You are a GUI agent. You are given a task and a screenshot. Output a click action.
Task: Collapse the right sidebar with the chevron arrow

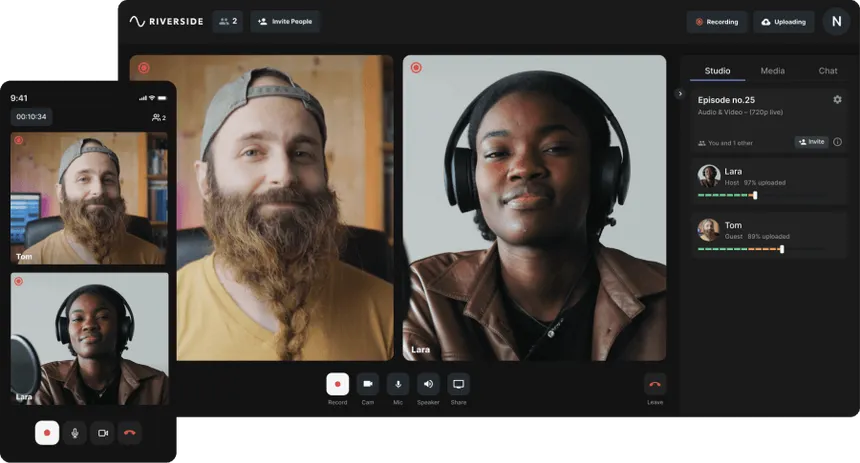point(680,94)
